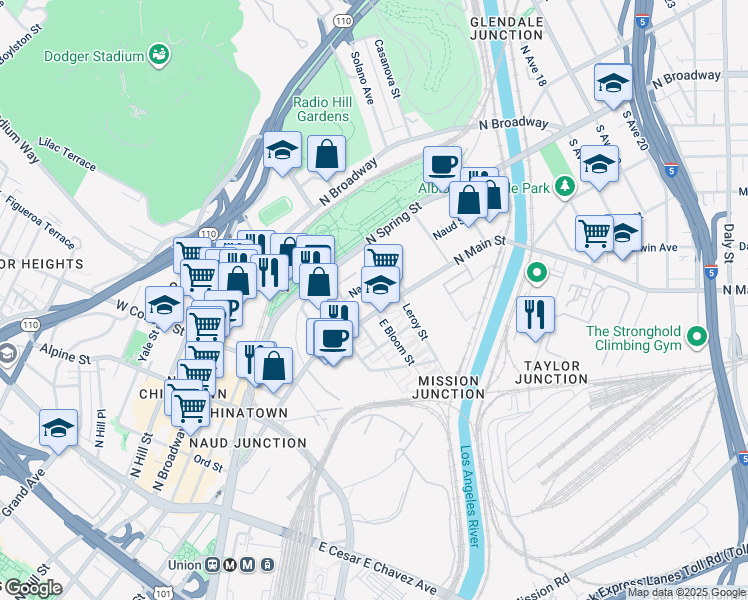
Task: Click the Radio Hill Gardens label
Action: coord(322,109)
